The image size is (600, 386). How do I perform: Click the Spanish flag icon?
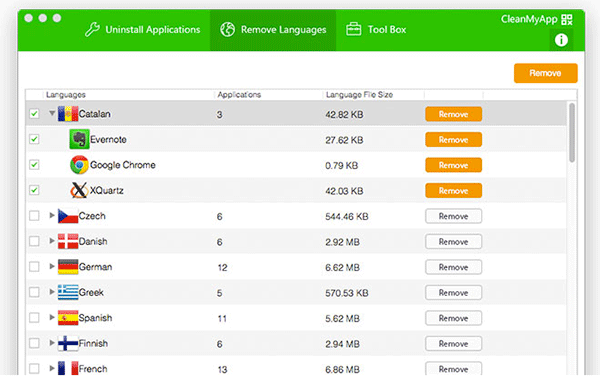[68, 318]
